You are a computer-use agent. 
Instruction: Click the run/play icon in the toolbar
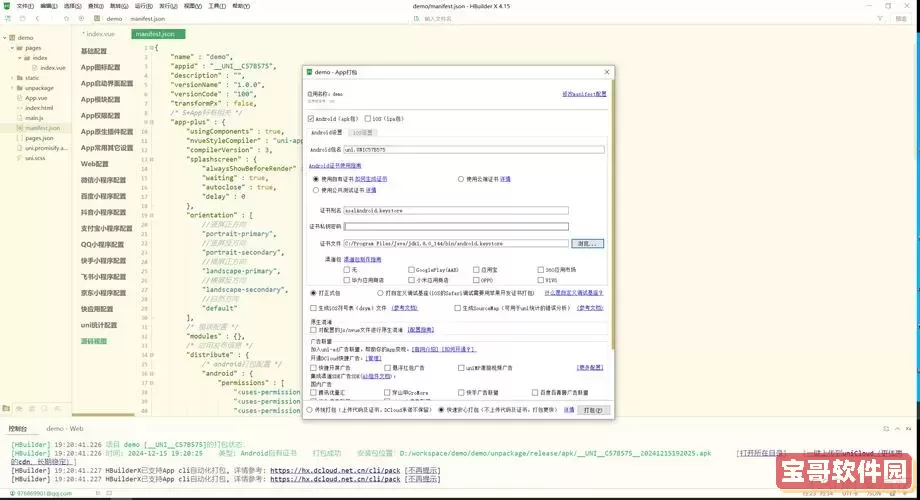click(81, 19)
